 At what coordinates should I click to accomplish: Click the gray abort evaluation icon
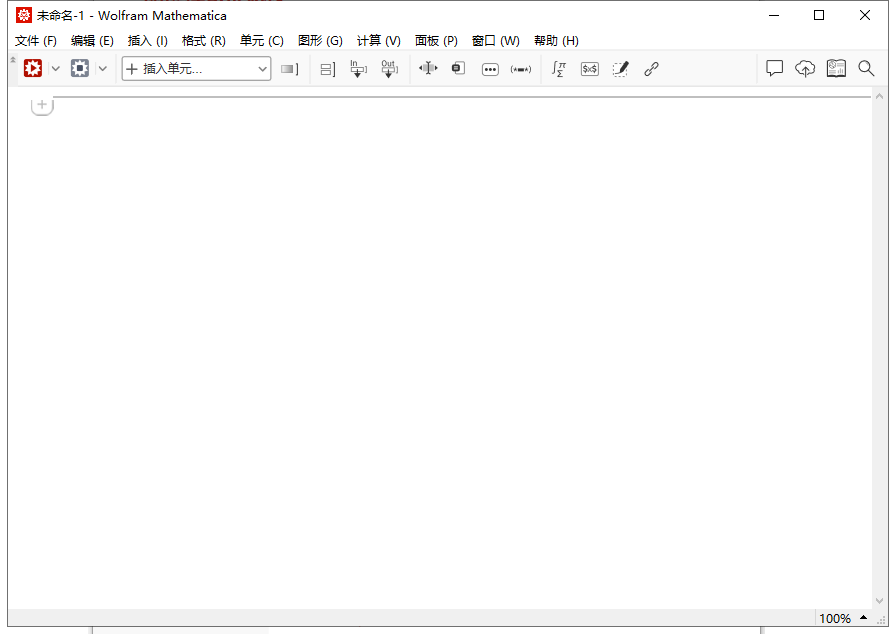(x=80, y=69)
